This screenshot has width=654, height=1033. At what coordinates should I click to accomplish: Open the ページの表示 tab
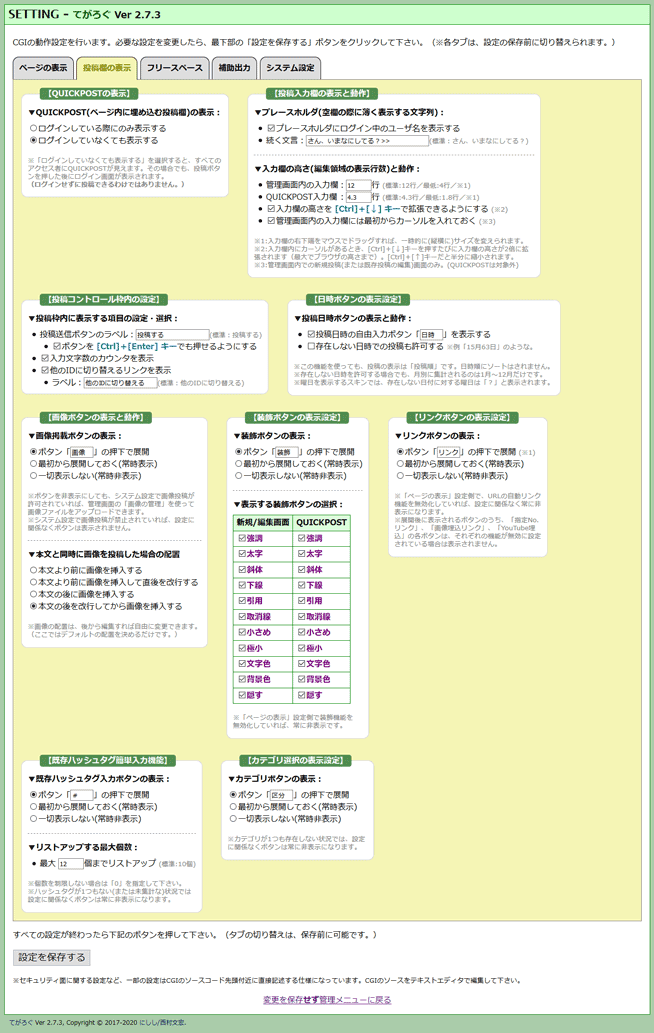pyautogui.click(x=43, y=68)
